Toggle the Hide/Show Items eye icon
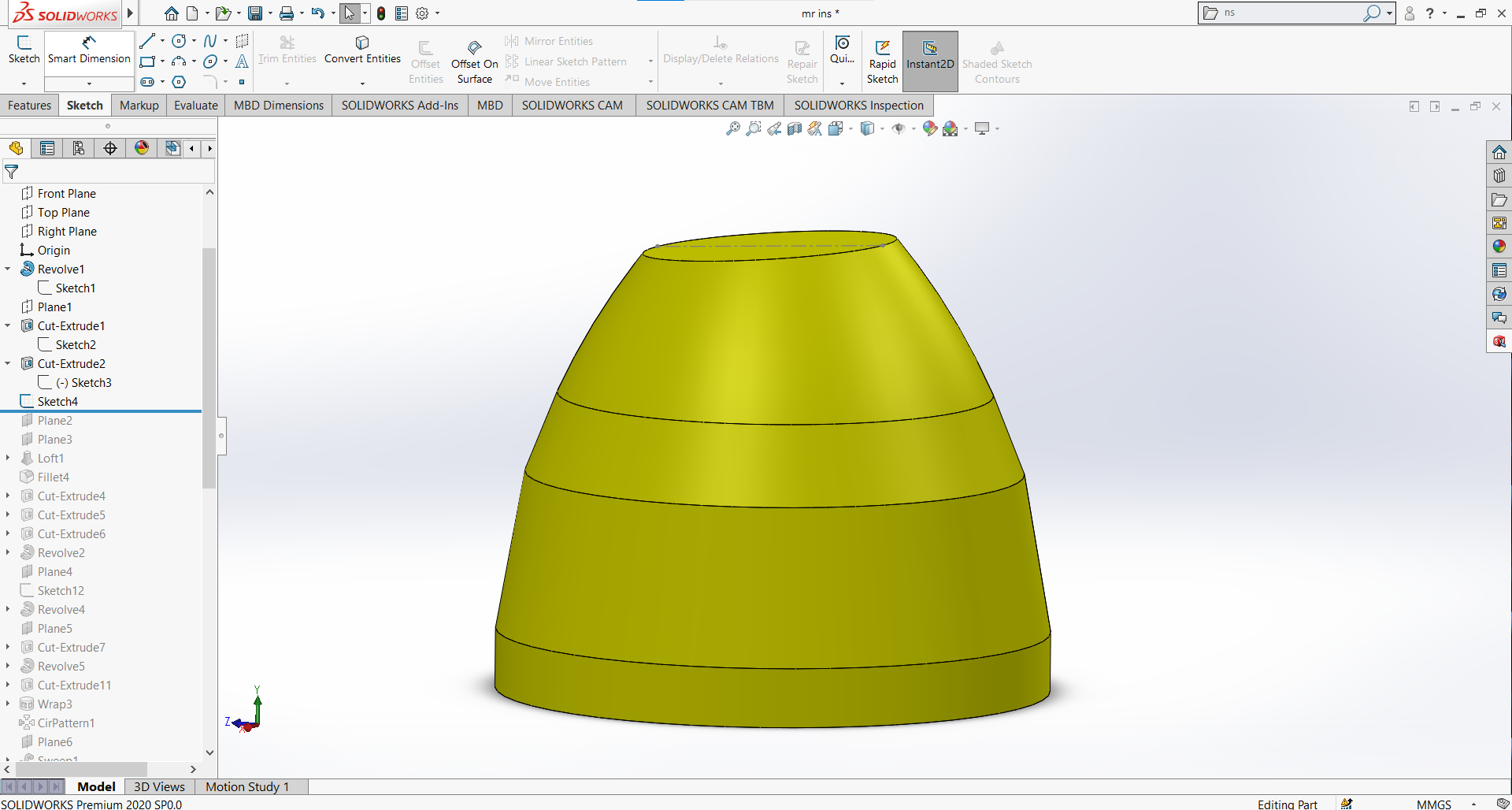The height and width of the screenshot is (810, 1512). [899, 128]
